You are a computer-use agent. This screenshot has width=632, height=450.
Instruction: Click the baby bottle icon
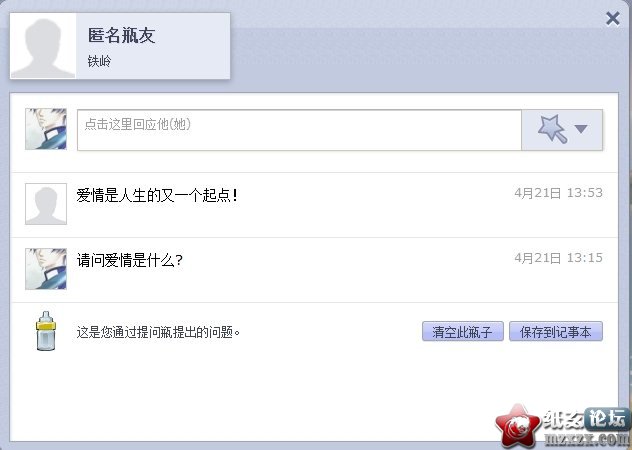coord(46,331)
